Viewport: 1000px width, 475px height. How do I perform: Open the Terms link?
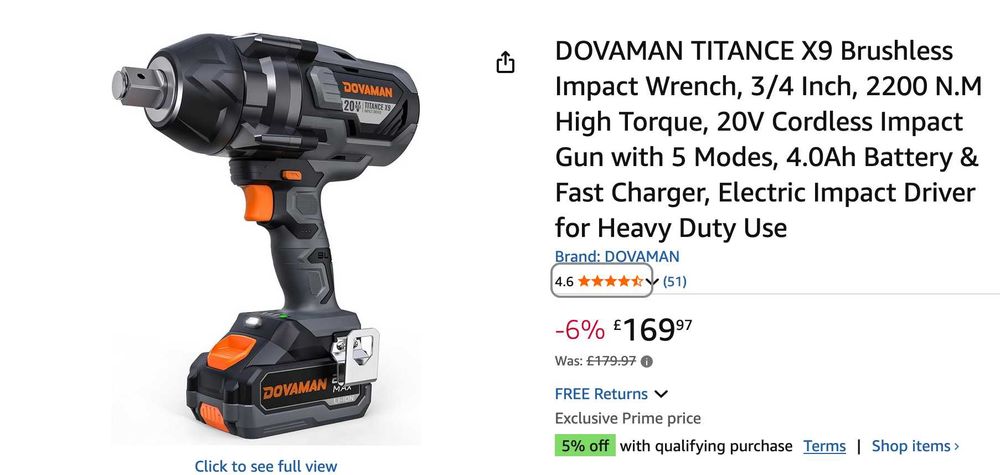825,446
